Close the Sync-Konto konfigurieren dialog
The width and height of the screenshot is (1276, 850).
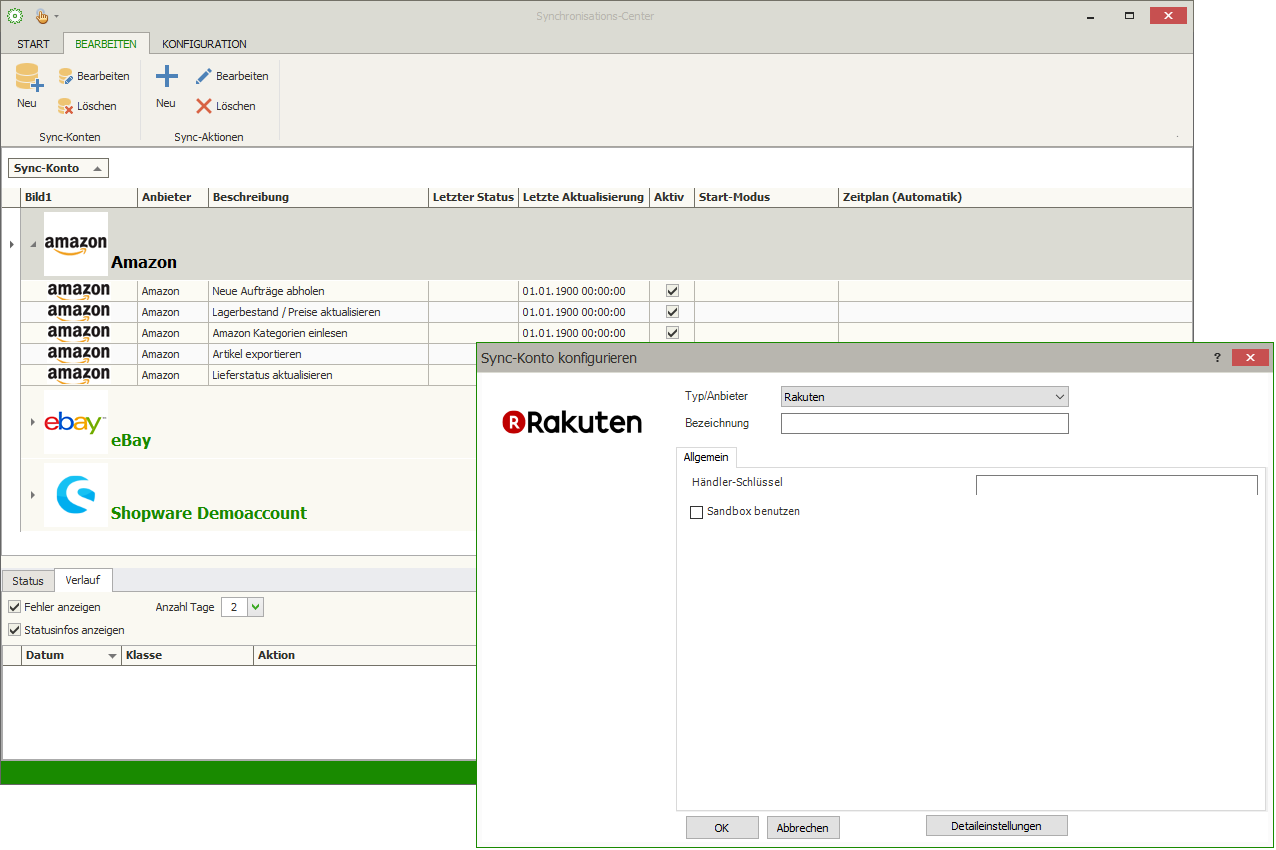tap(1250, 358)
